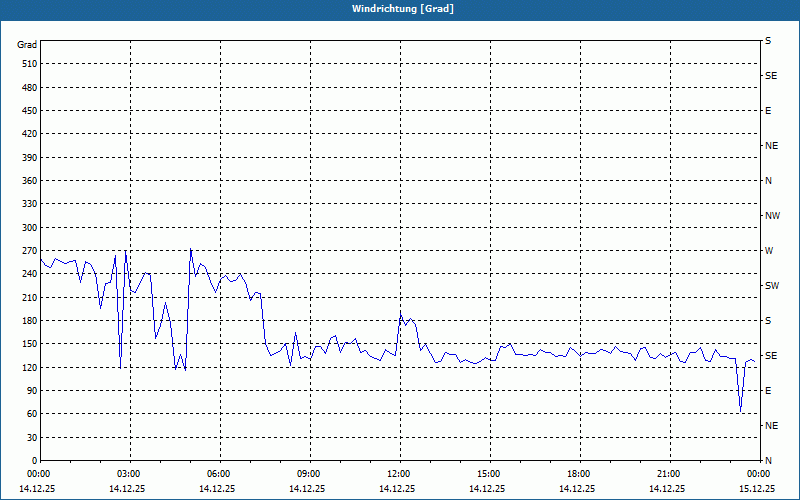Select the 90 y-axis tick label
Viewport: 800px width, 500px height.
(30, 391)
